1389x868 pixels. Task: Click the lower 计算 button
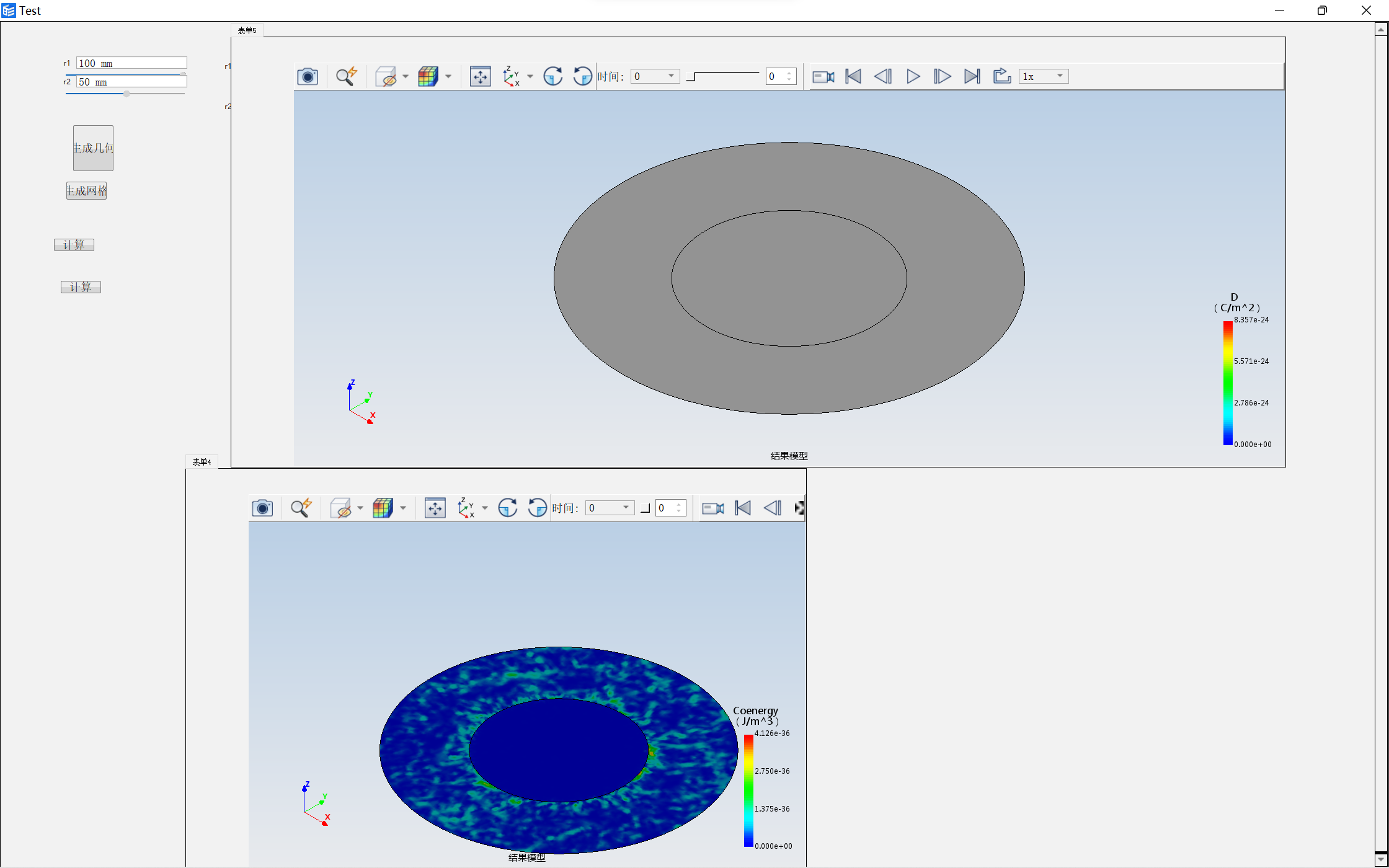click(x=81, y=287)
